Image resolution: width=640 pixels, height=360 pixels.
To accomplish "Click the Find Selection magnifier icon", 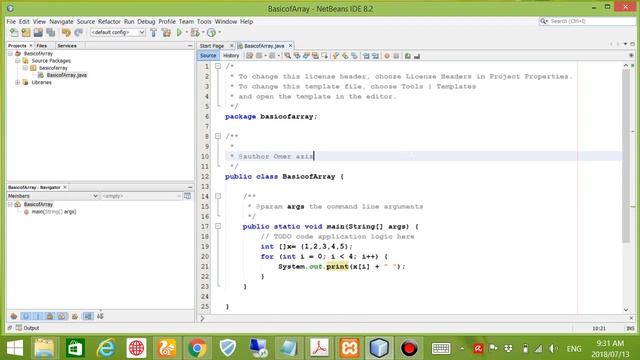I will click(288, 56).
